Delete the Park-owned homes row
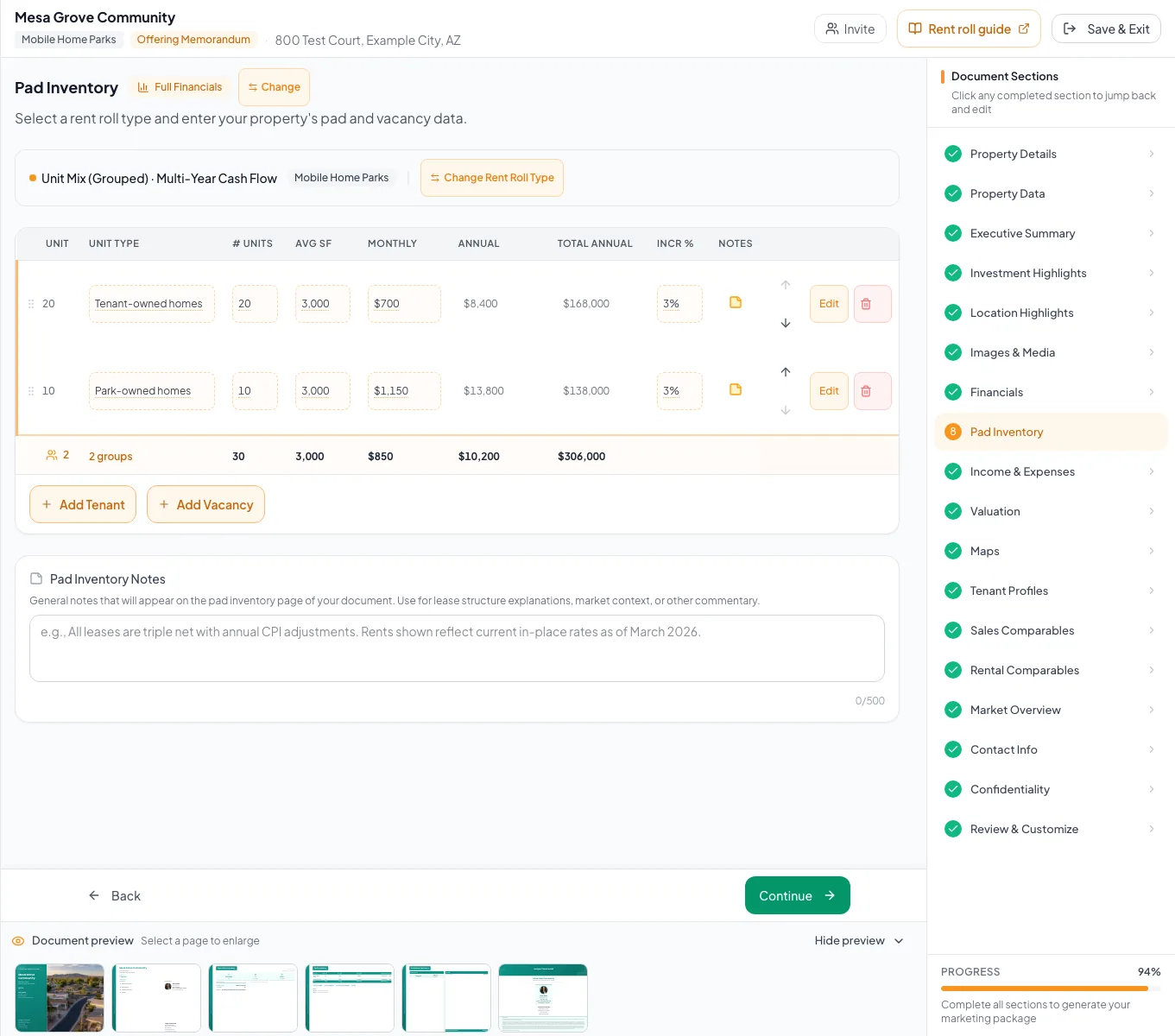Viewport: 1175px width, 1036px height. pyautogui.click(x=872, y=391)
